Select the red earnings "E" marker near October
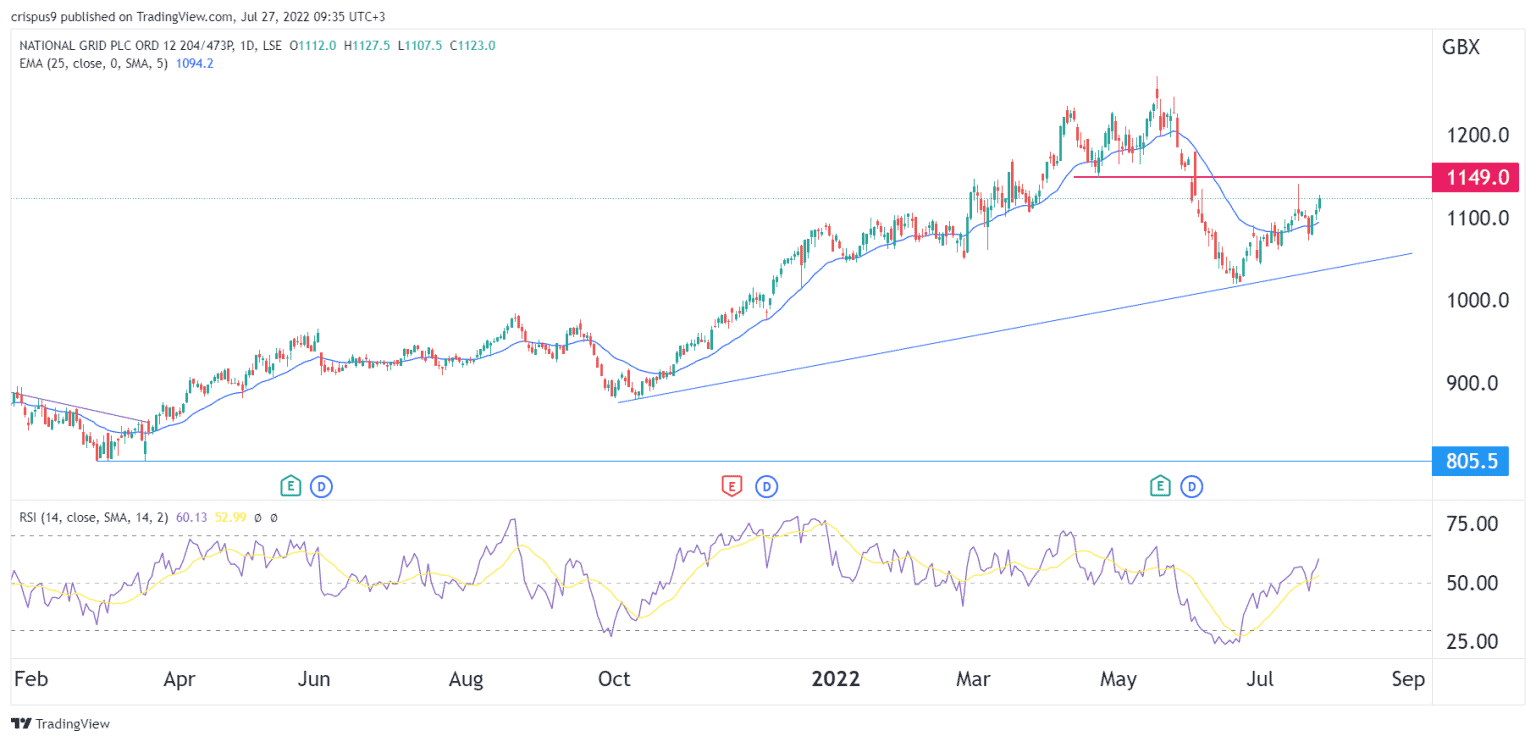This screenshot has width=1536, height=742. tap(733, 486)
